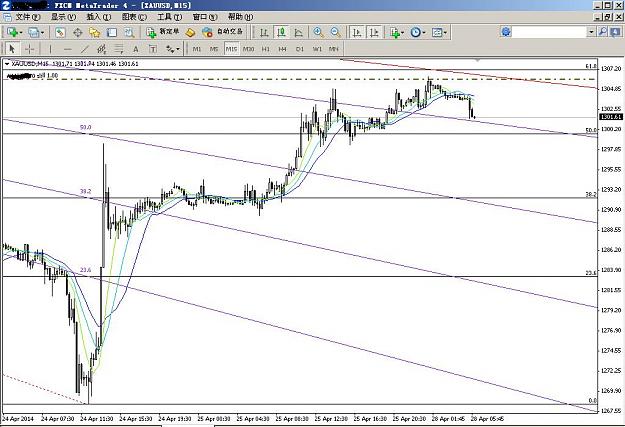The image size is (625, 427).
Task: Select the cursor arrow tool
Action: click(12, 49)
